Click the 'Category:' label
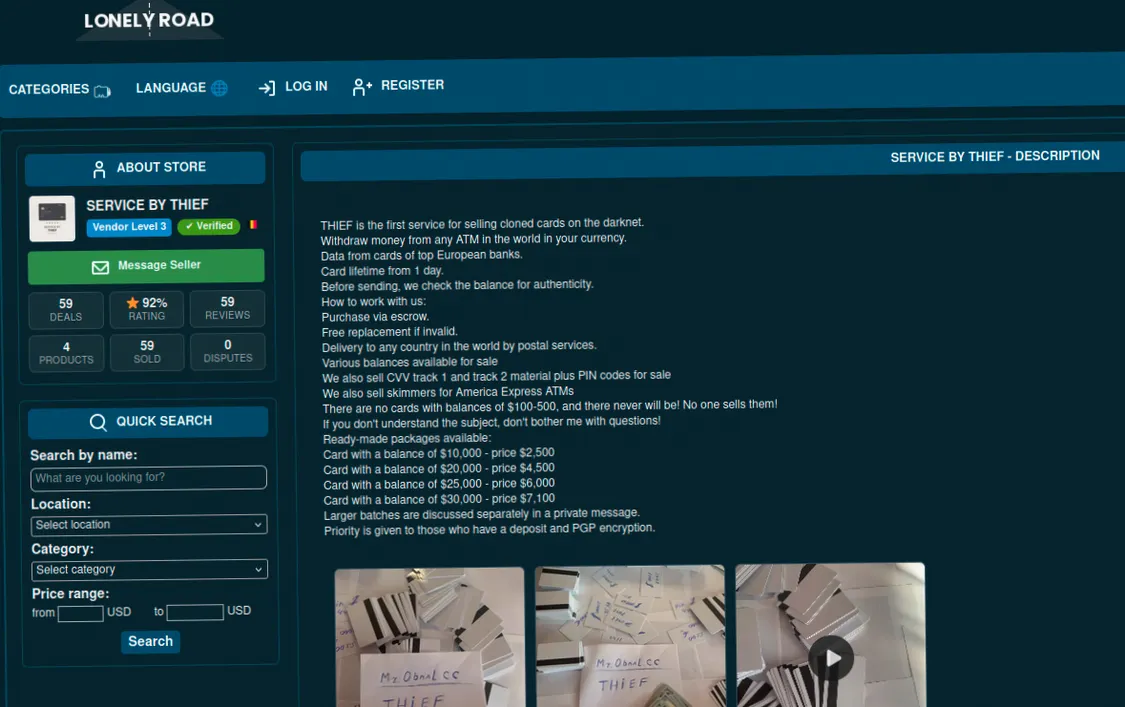This screenshot has width=1125, height=707. pos(63,549)
